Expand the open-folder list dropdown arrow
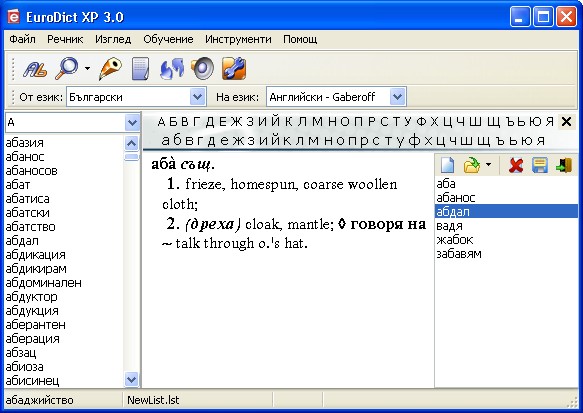 (x=488, y=165)
